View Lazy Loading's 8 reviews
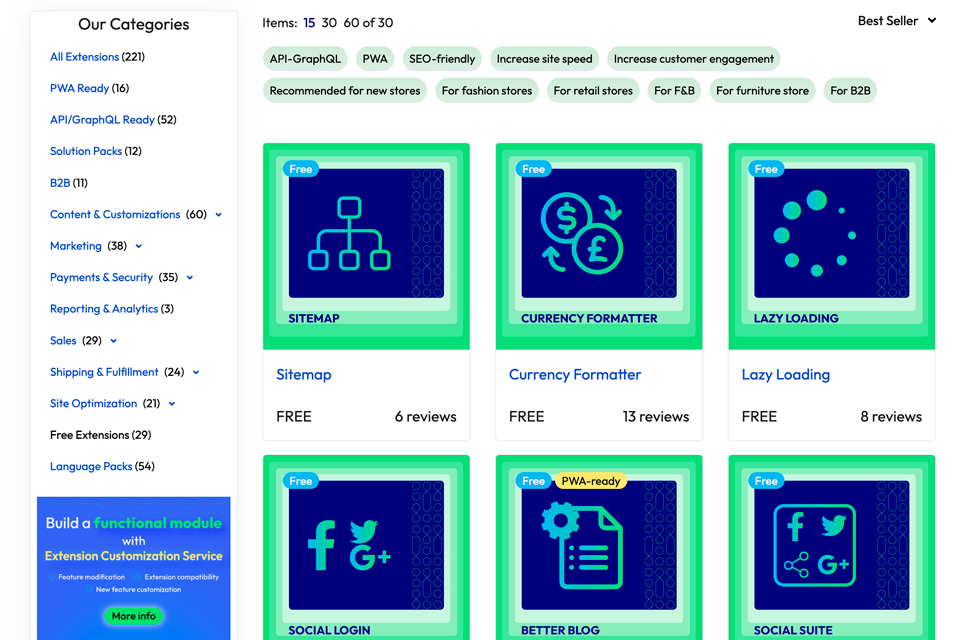The height and width of the screenshot is (640, 960). (891, 417)
